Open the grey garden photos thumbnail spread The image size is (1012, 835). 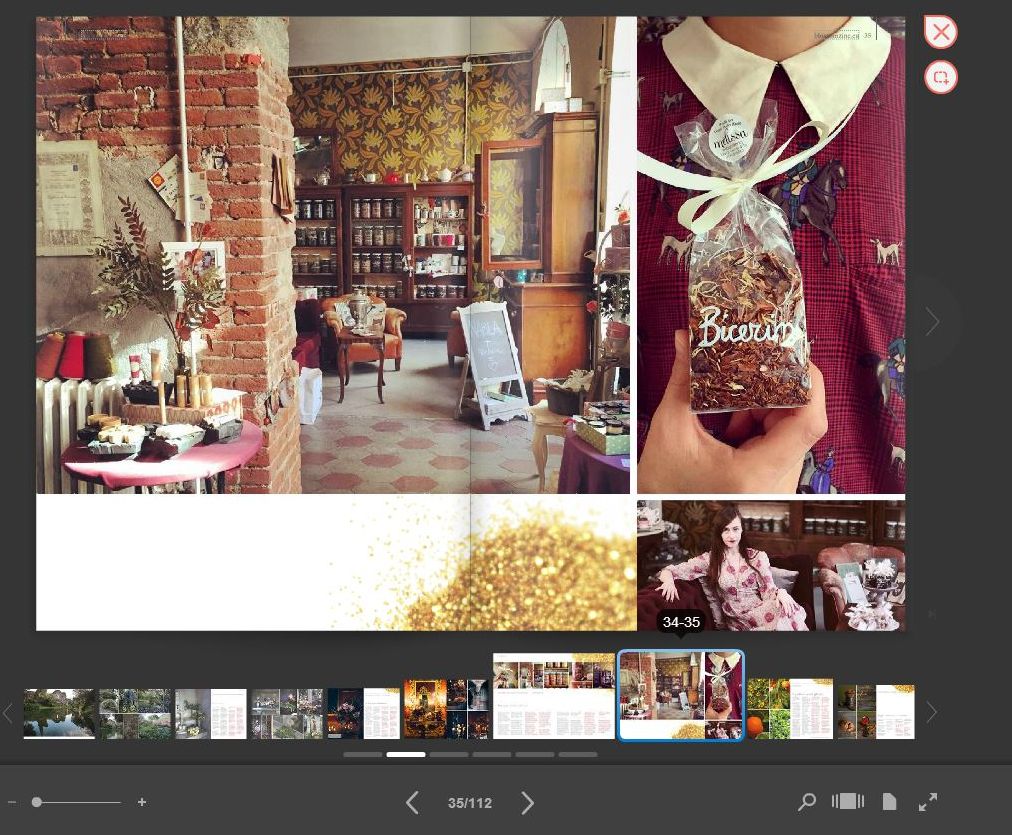click(287, 714)
